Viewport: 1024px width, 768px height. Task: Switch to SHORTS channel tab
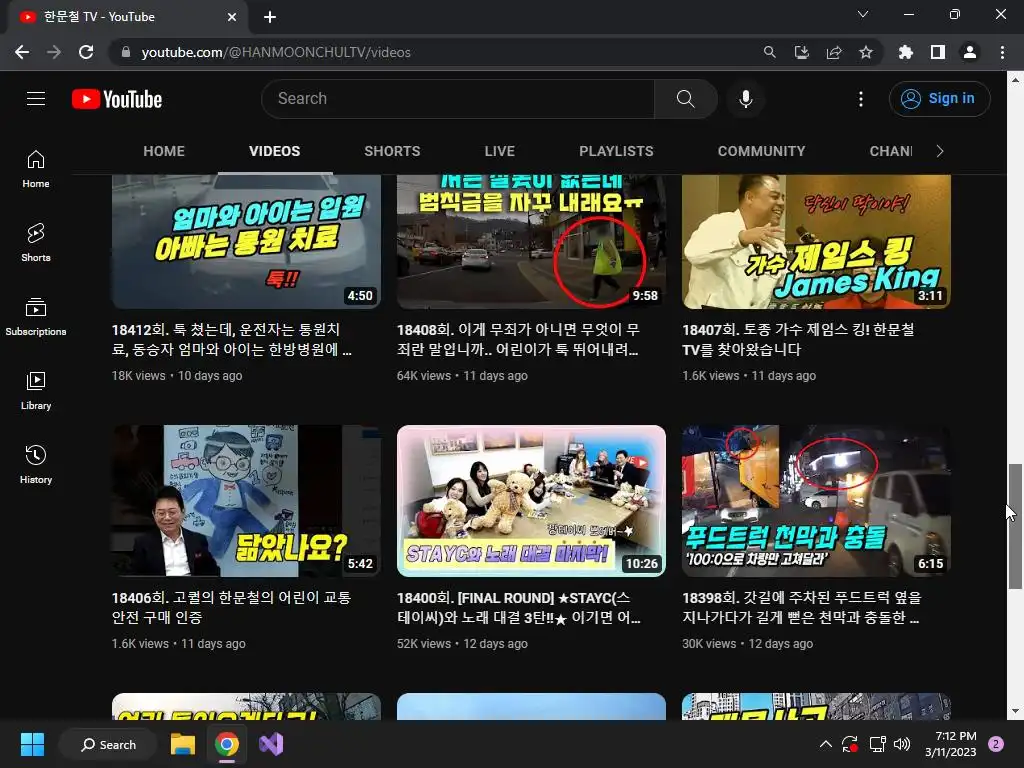[x=392, y=151]
